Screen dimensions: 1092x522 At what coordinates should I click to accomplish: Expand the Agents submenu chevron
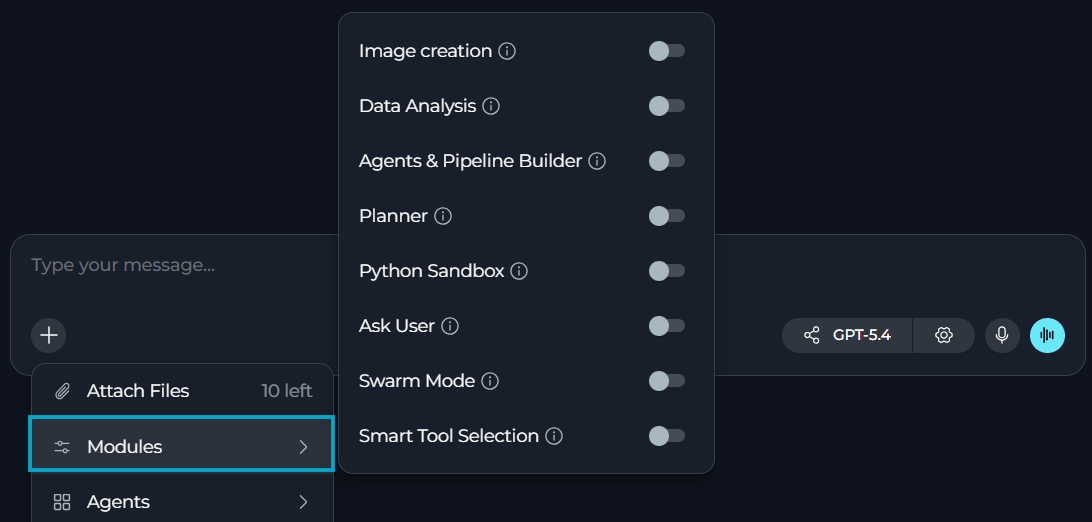tap(303, 502)
